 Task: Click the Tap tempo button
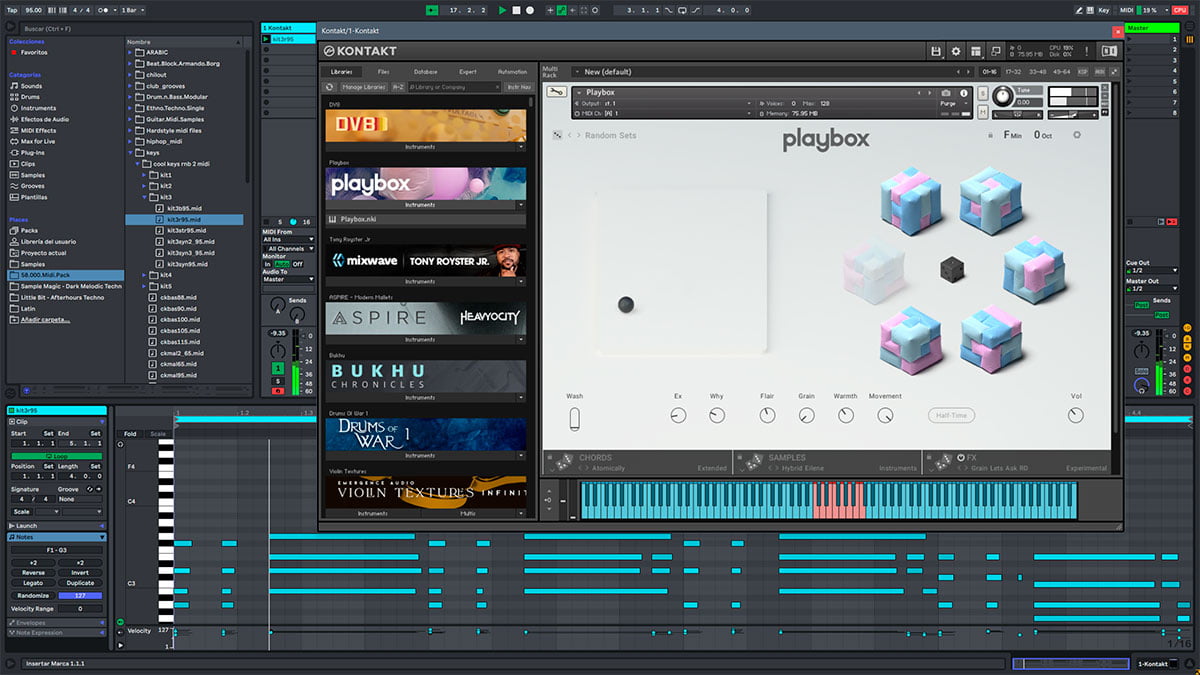point(11,10)
